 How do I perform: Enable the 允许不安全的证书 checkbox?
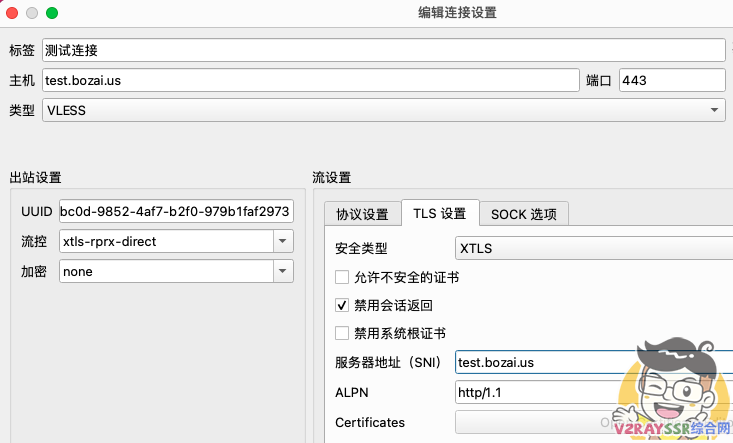pos(342,277)
